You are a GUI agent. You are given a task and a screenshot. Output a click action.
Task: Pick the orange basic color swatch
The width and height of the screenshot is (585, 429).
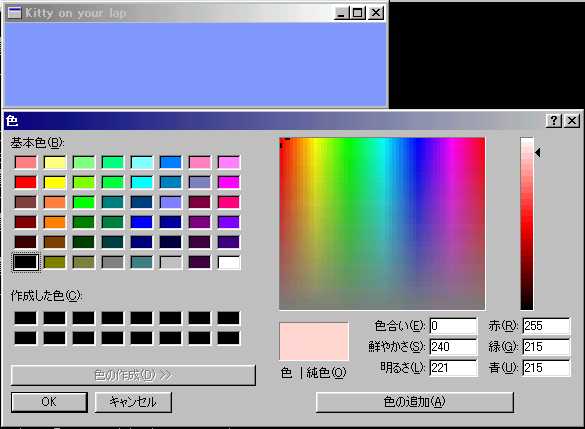tap(55, 222)
